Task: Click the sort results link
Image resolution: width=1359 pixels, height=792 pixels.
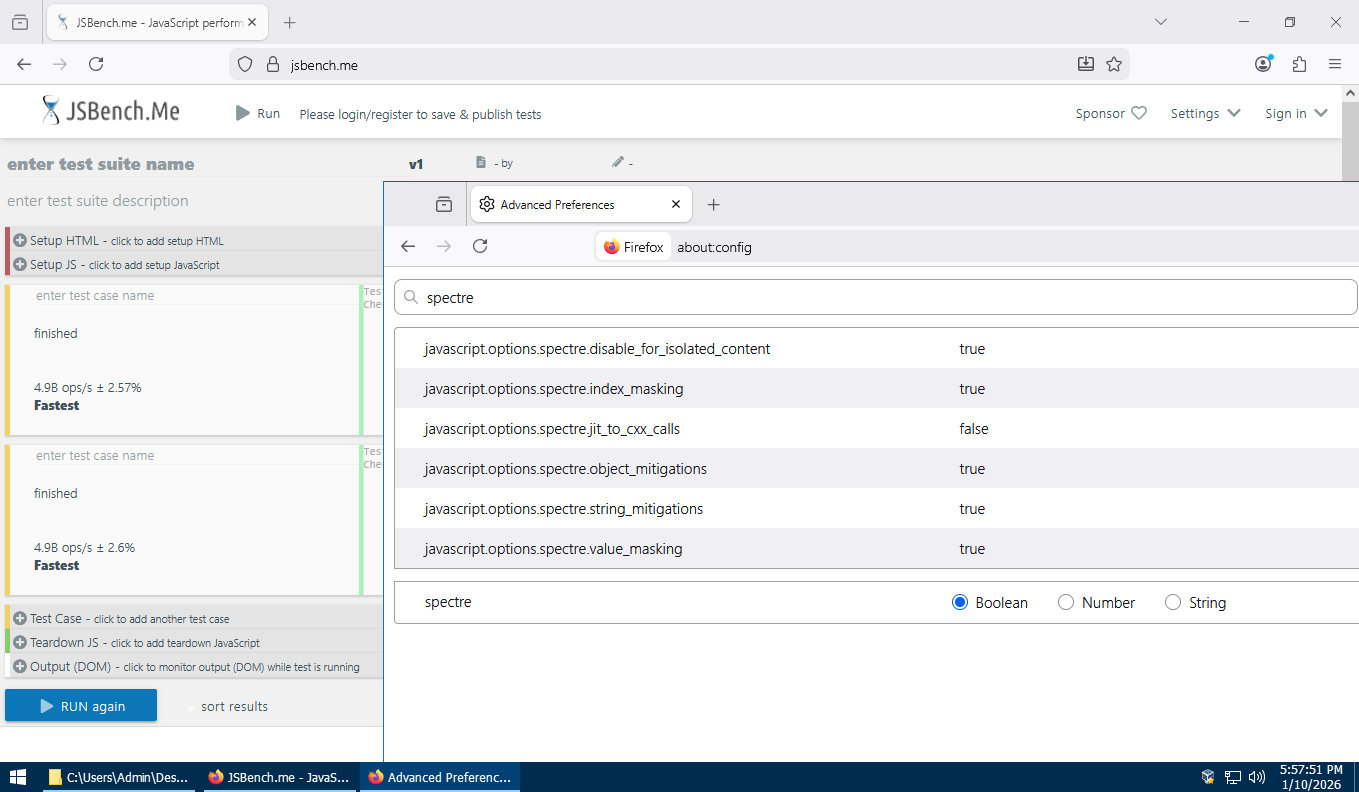Action: pyautogui.click(x=234, y=706)
